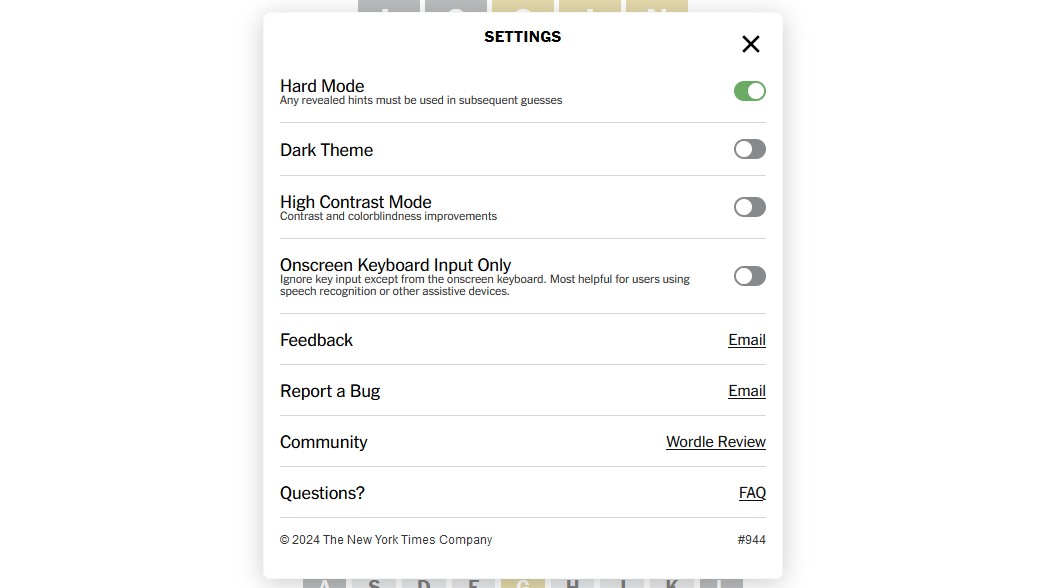Tap the S key on onscreen keyboard
The height and width of the screenshot is (588, 1045).
[x=374, y=583]
